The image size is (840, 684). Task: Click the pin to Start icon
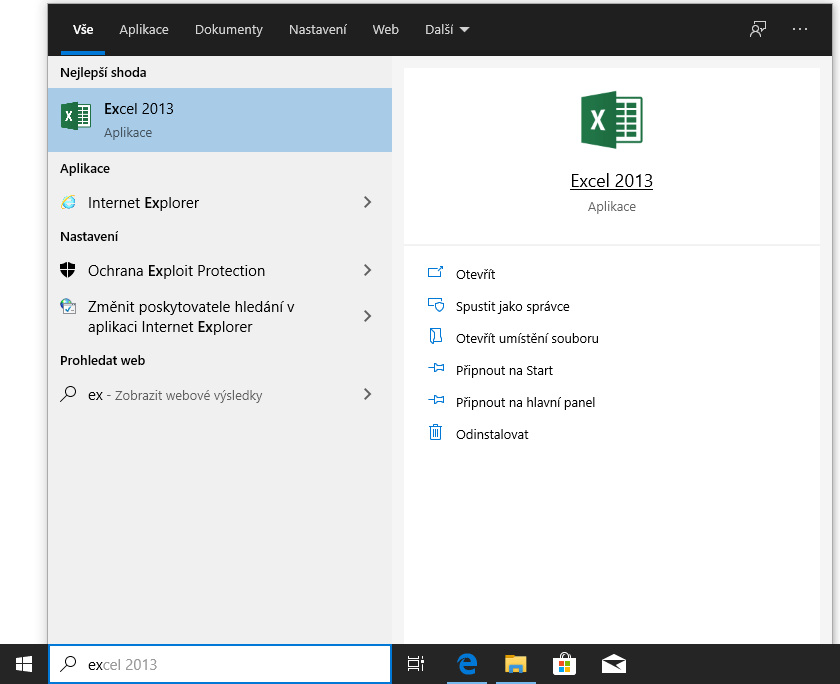(436, 368)
